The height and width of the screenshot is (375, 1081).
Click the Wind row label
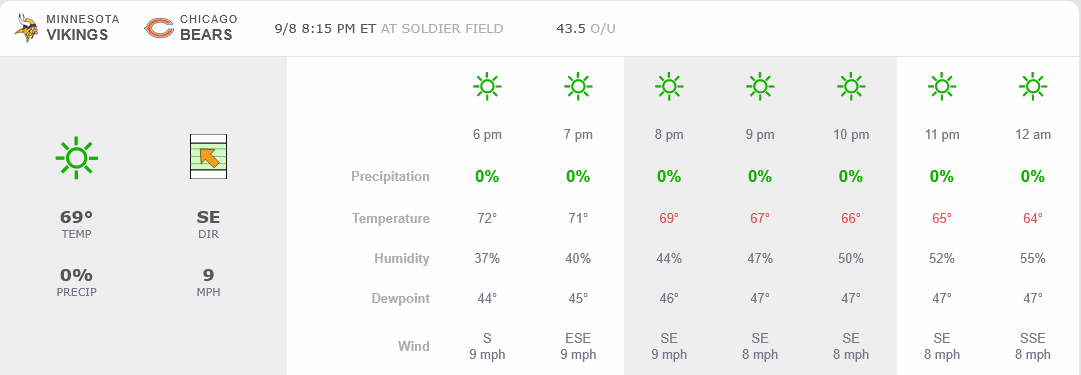414,346
